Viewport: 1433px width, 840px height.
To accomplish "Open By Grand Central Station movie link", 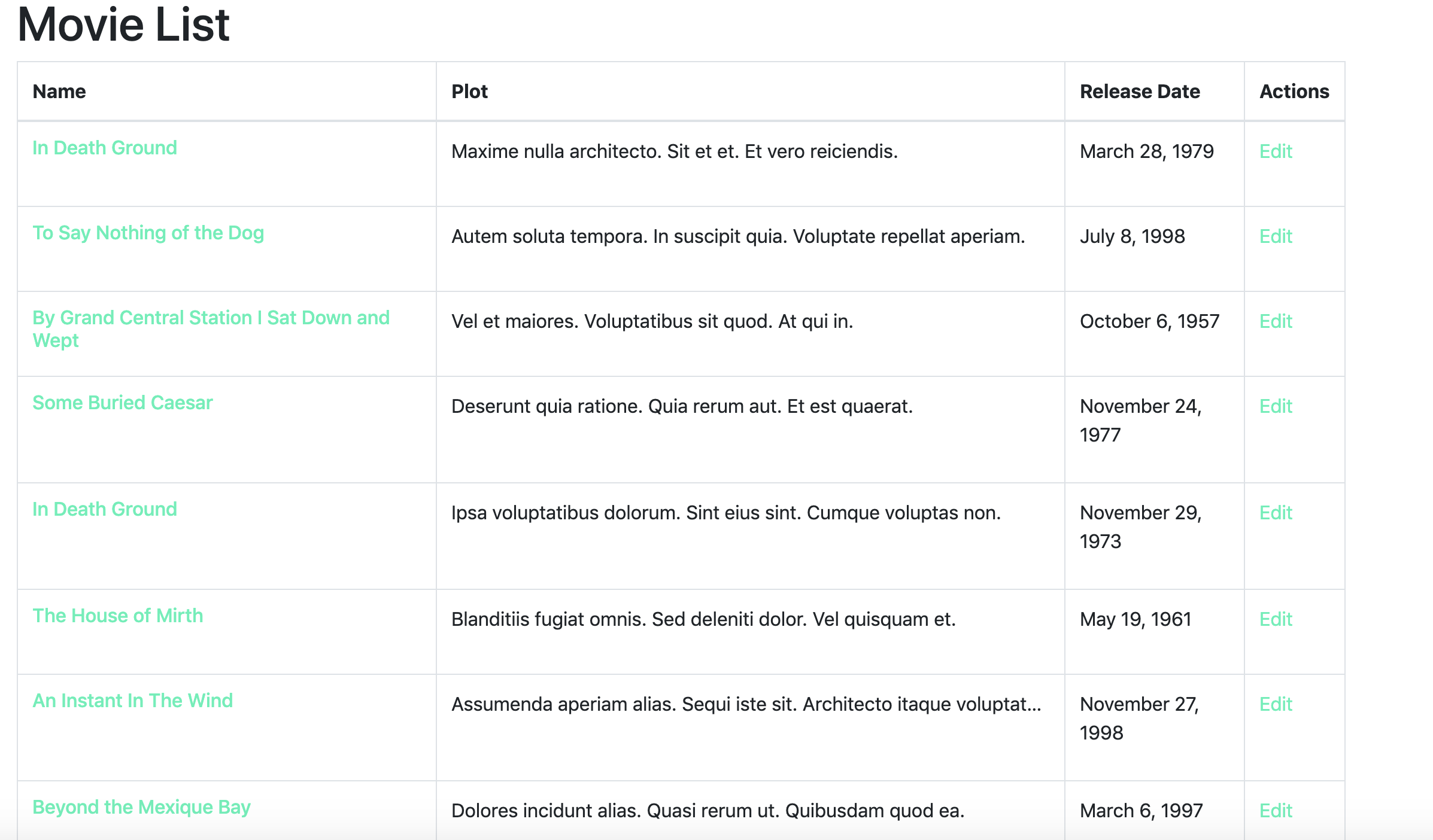I will coord(210,318).
